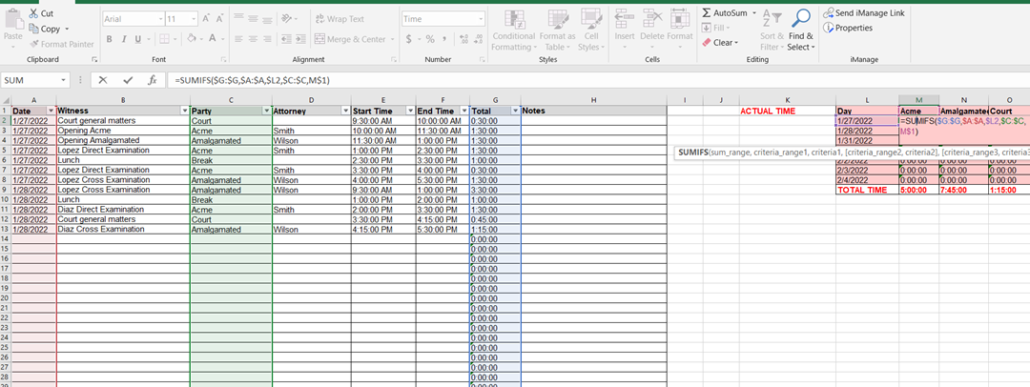Toggle Italic formatting button
This screenshot has height=387, width=1030.
pos(123,39)
